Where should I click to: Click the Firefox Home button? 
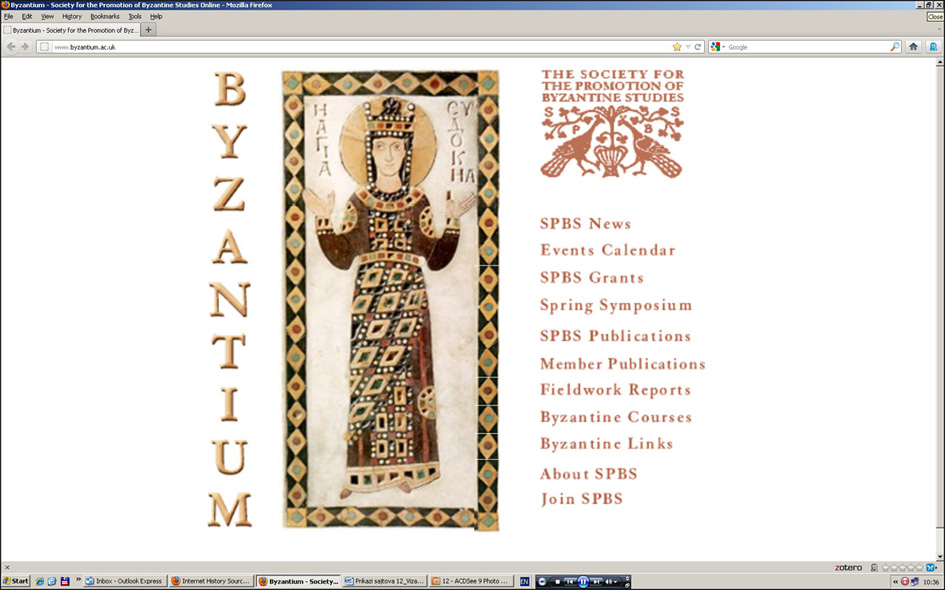click(x=913, y=47)
